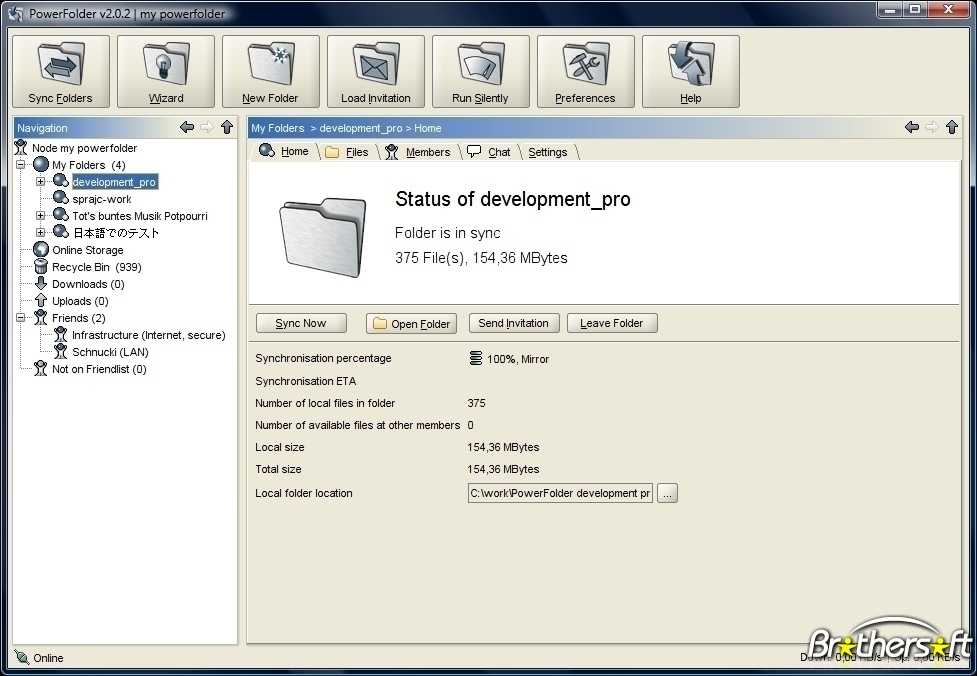Click the Sync Now button

coord(301,323)
